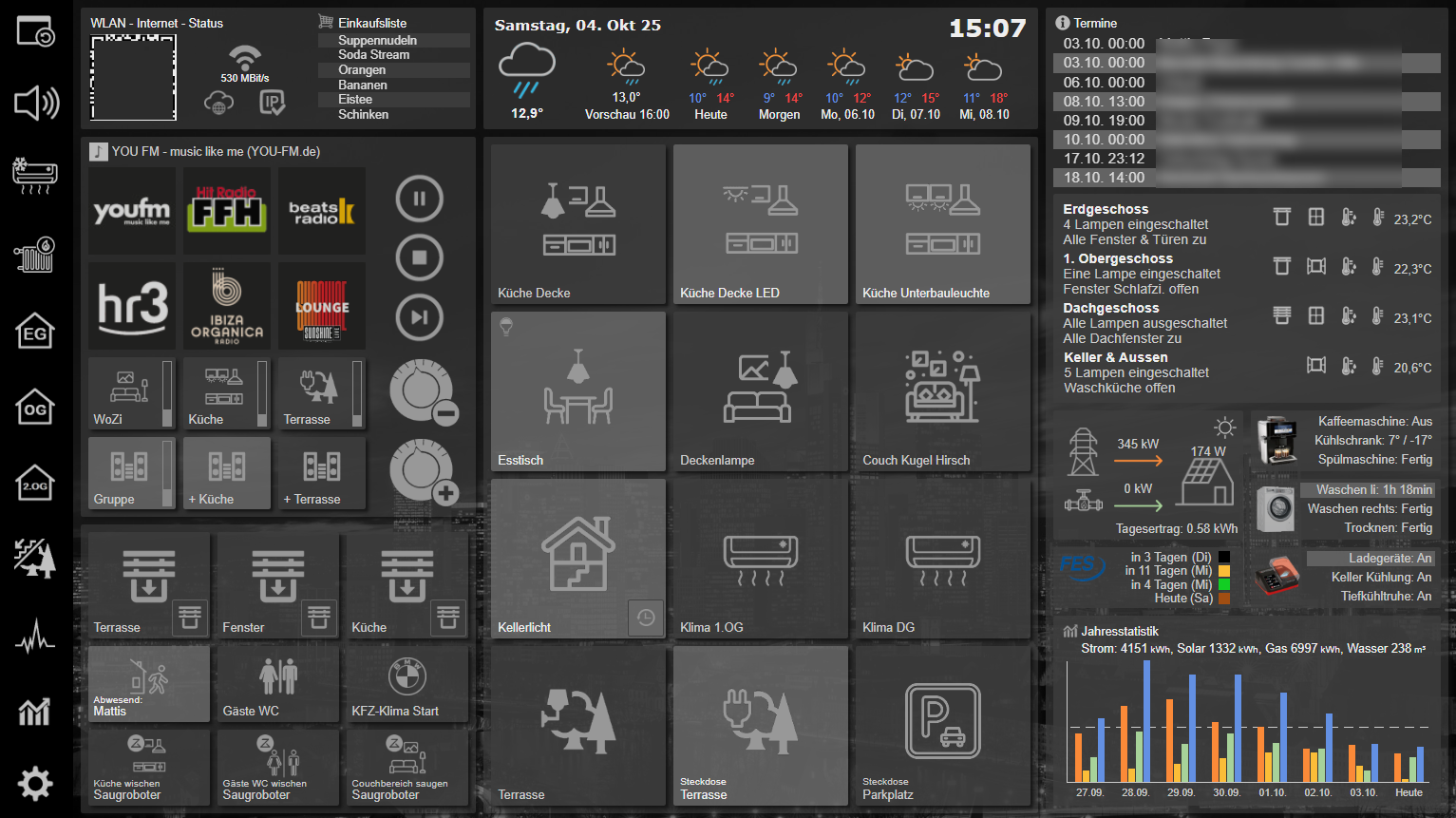Open Terrasse shutter position menu
The image size is (1456, 818).
(190, 618)
